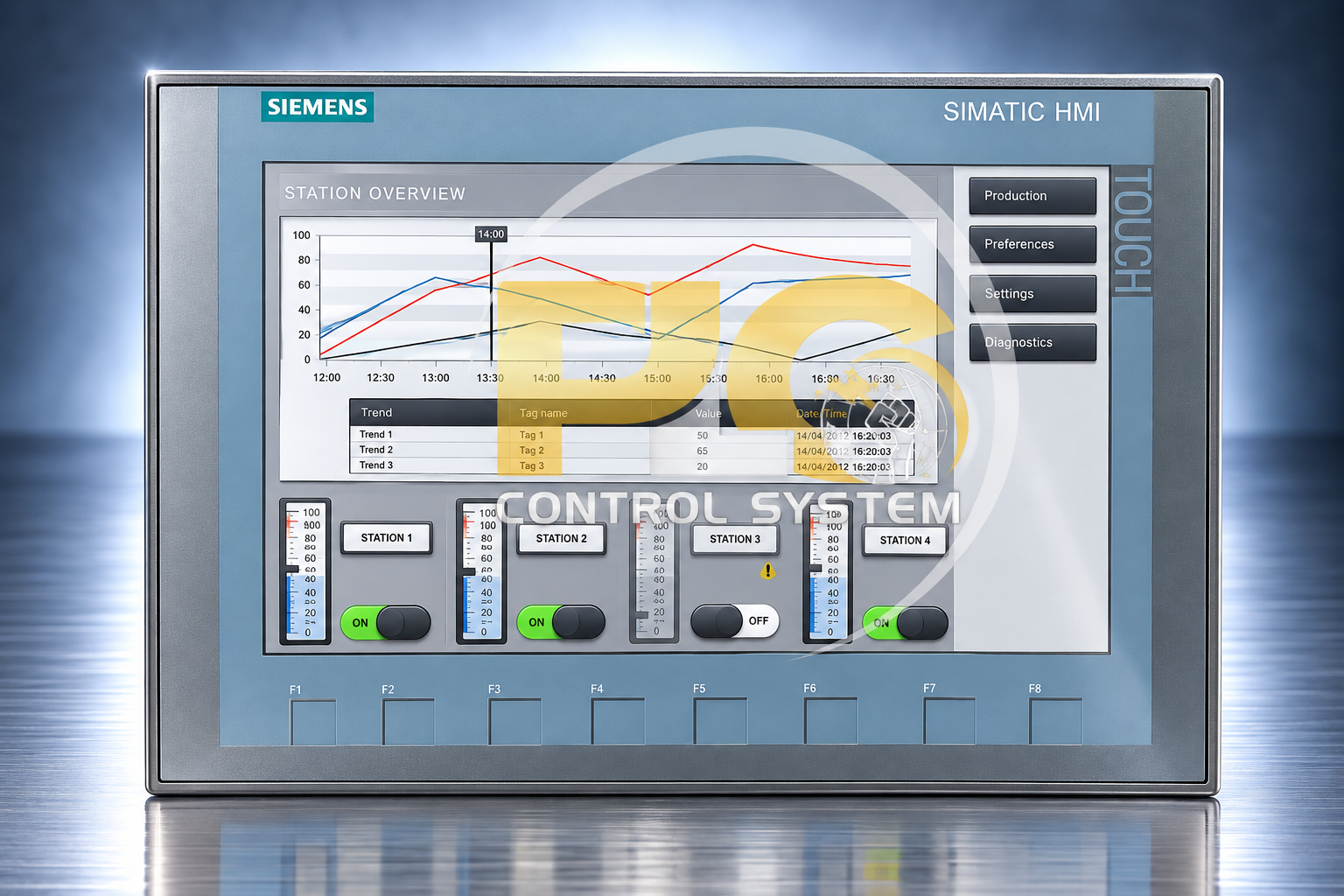Click the Value column header
1344x896 pixels.
click(708, 414)
